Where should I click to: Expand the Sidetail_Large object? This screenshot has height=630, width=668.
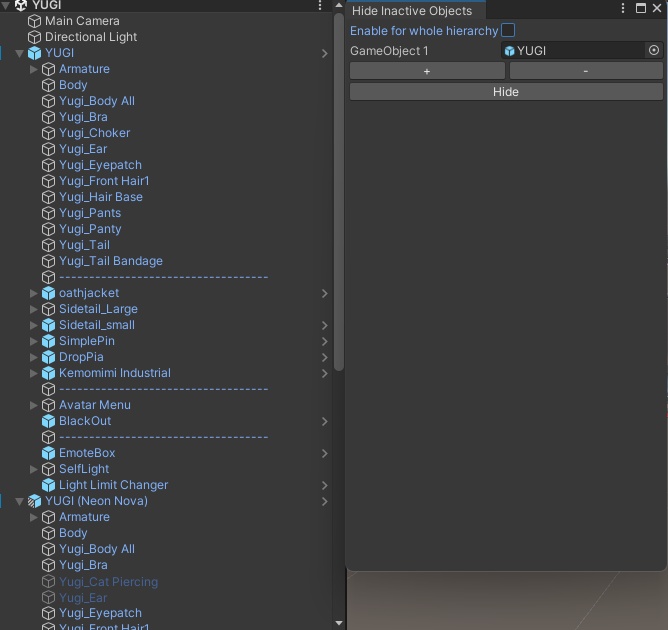tap(34, 309)
